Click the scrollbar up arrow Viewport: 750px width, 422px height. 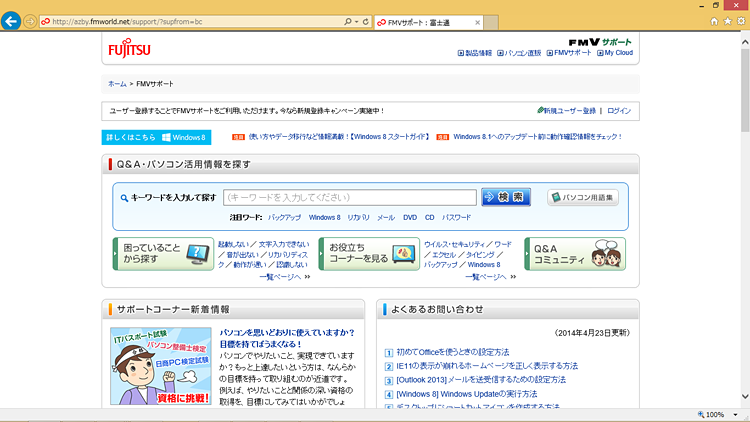click(x=745, y=42)
